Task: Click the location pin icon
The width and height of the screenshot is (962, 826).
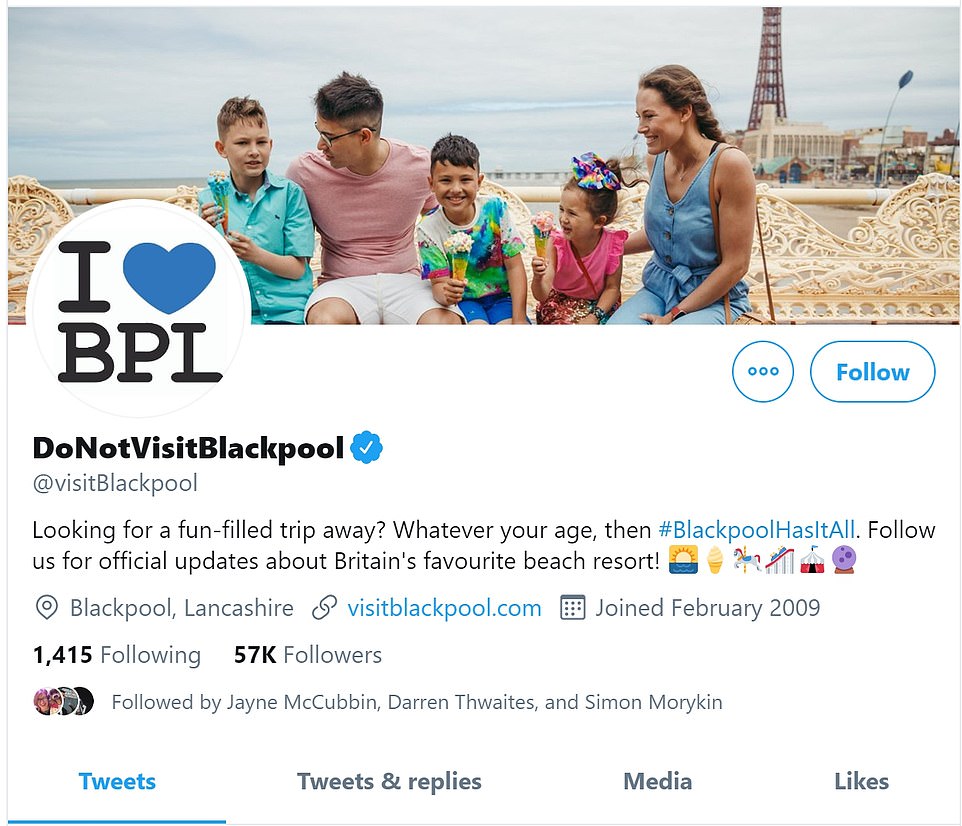Action: [46, 607]
